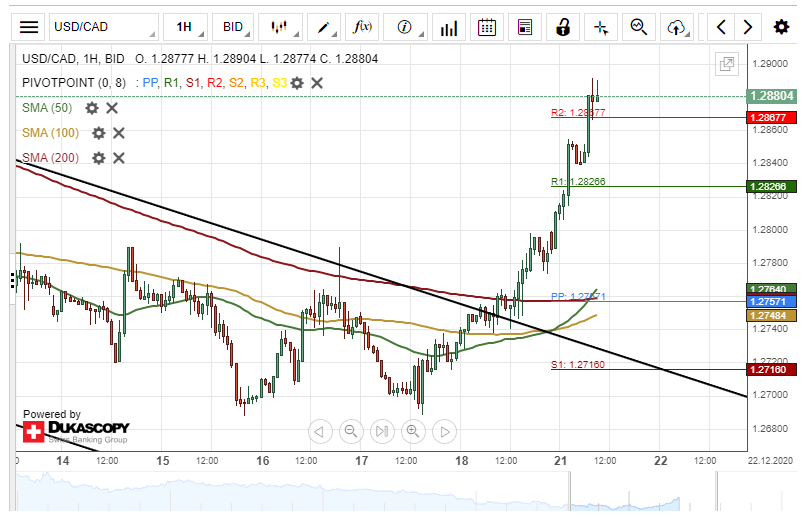Select the blue PP 1.27571 price tag
This screenshot has width=803, height=521.
coord(772,301)
